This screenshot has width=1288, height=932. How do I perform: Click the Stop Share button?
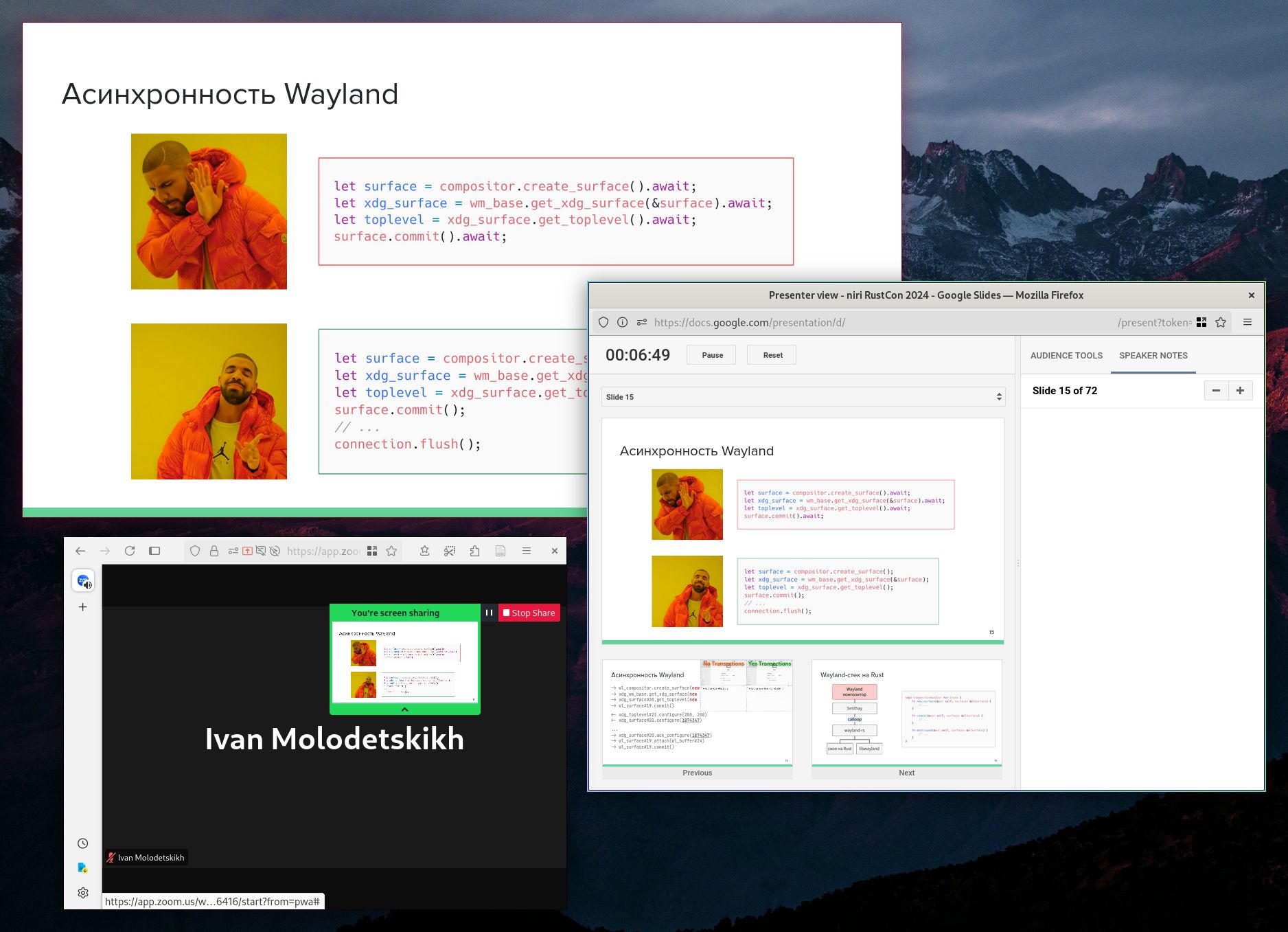pos(529,612)
